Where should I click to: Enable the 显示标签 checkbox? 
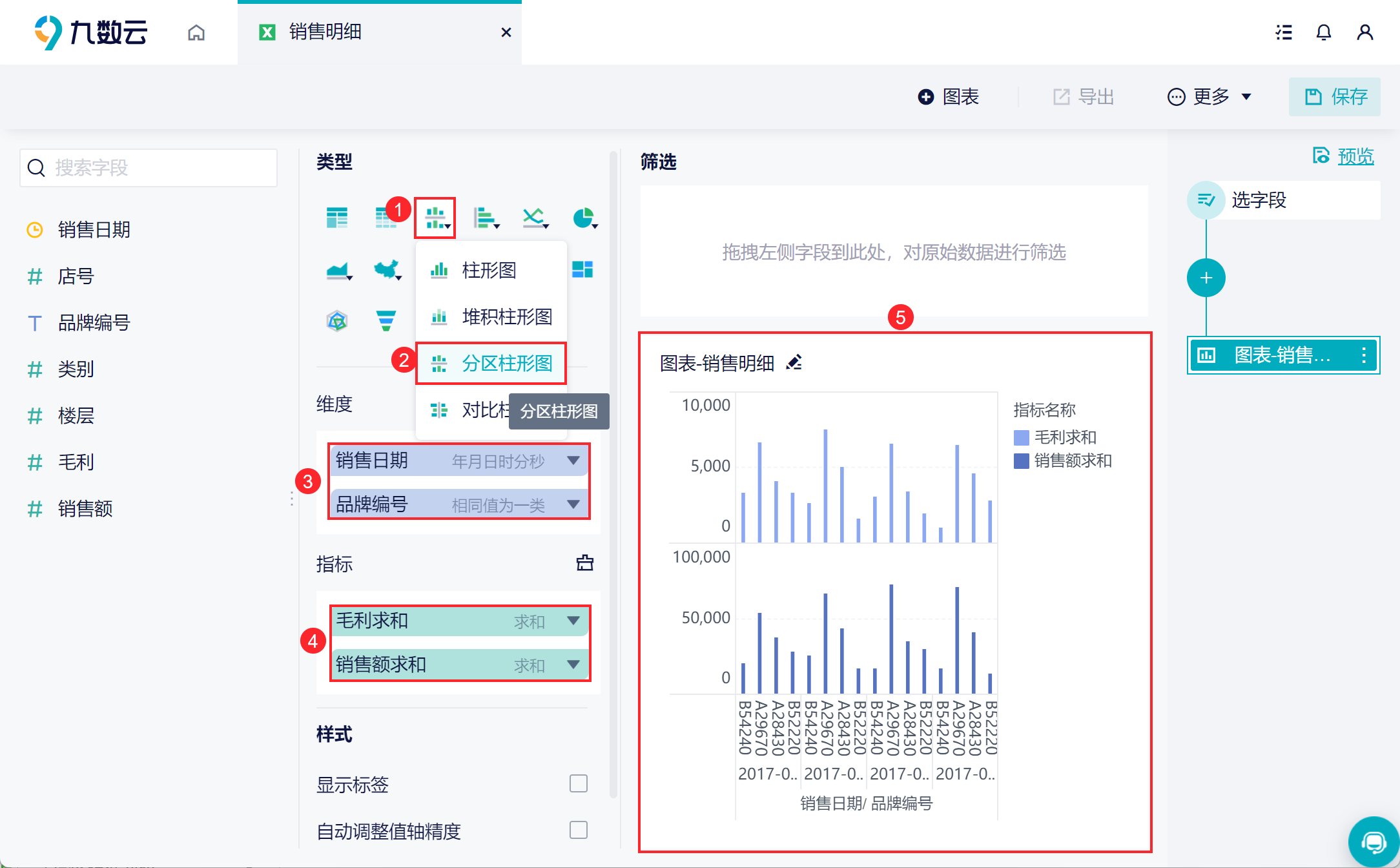579,783
